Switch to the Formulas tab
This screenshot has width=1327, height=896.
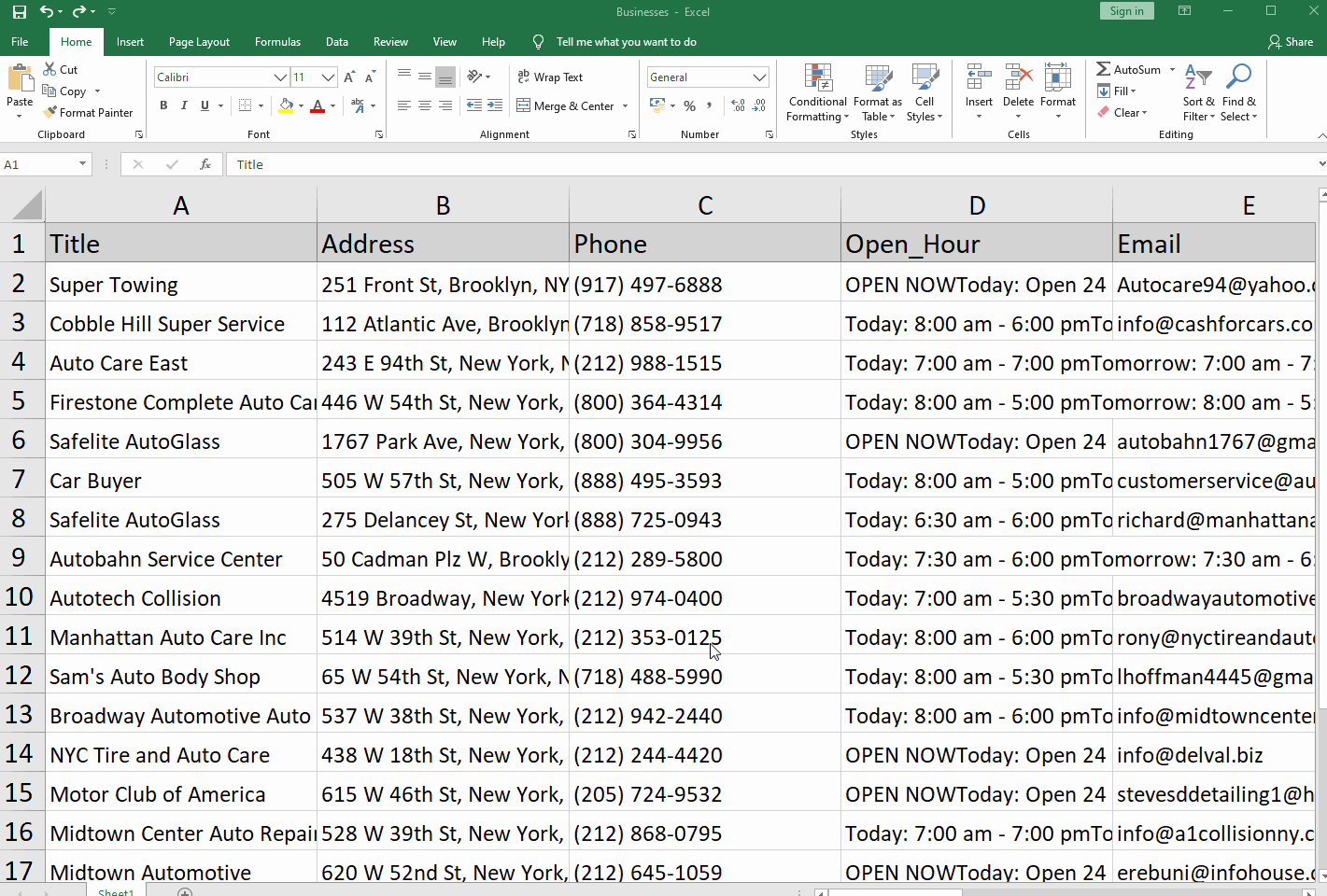coord(277,42)
